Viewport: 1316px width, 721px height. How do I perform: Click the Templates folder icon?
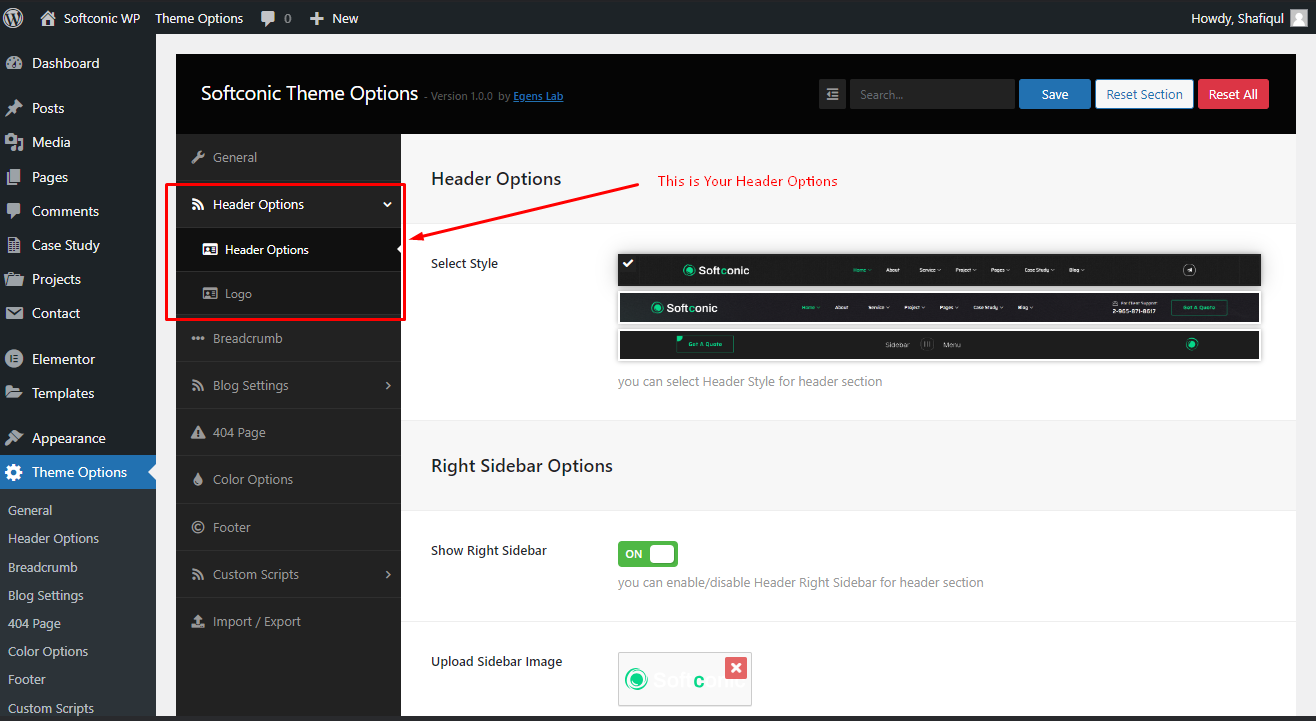(14, 393)
